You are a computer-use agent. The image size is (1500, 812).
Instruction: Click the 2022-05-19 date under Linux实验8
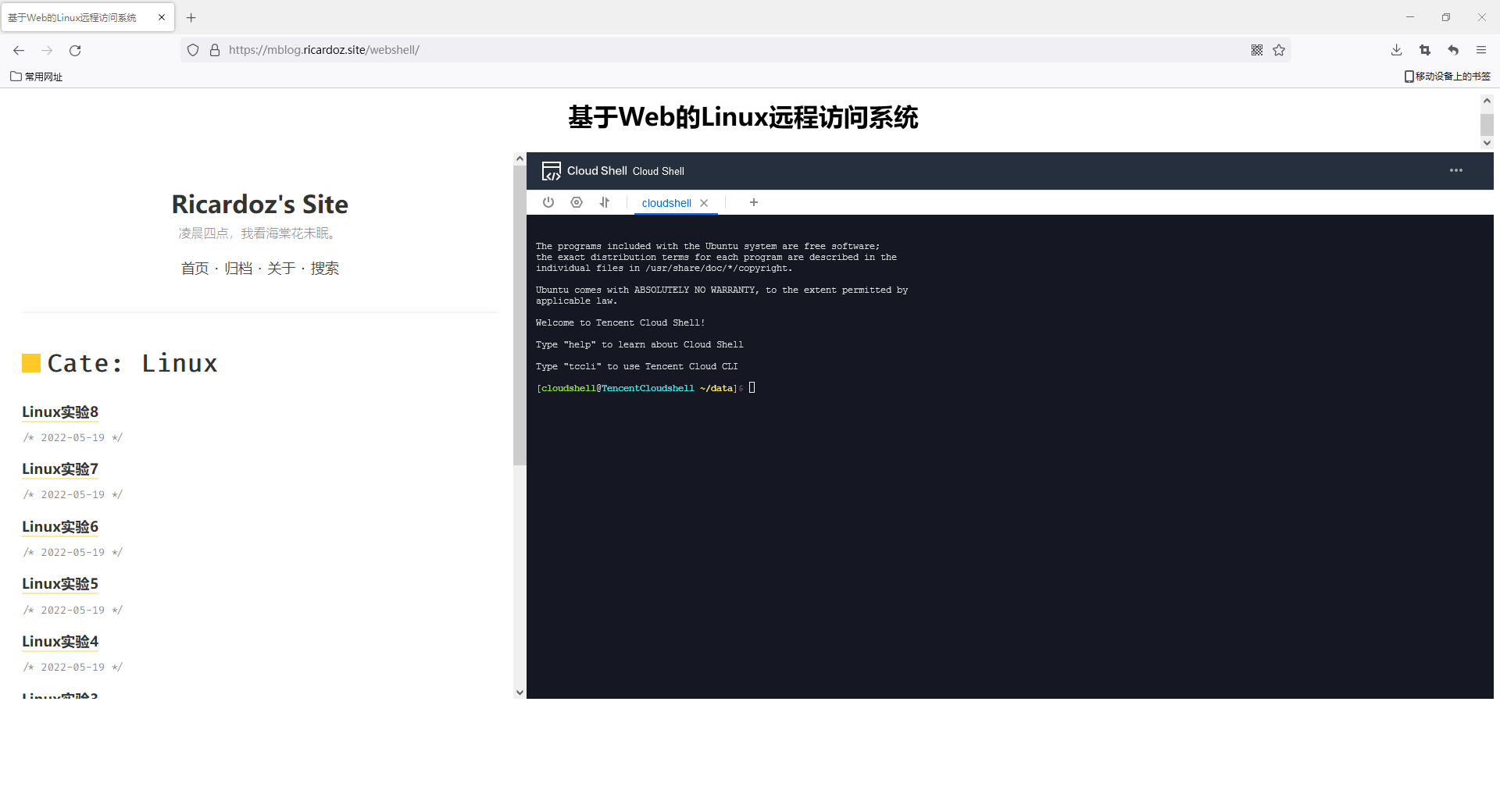(x=73, y=438)
